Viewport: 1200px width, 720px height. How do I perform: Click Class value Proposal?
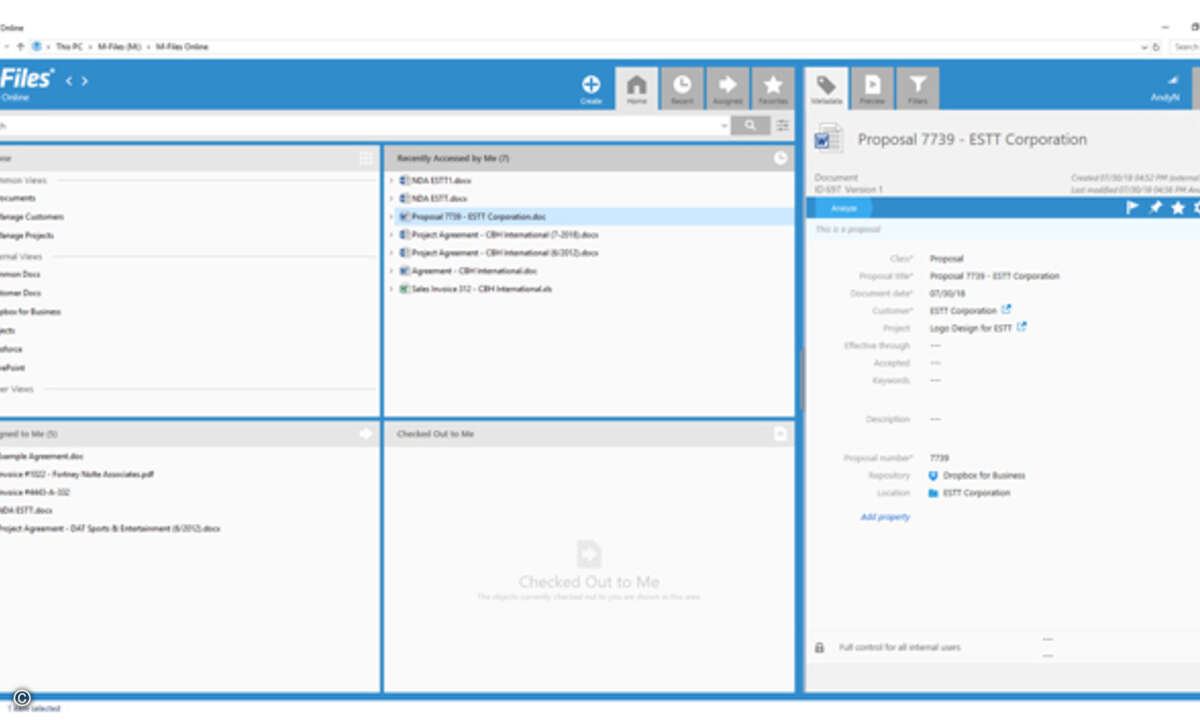coord(946,259)
